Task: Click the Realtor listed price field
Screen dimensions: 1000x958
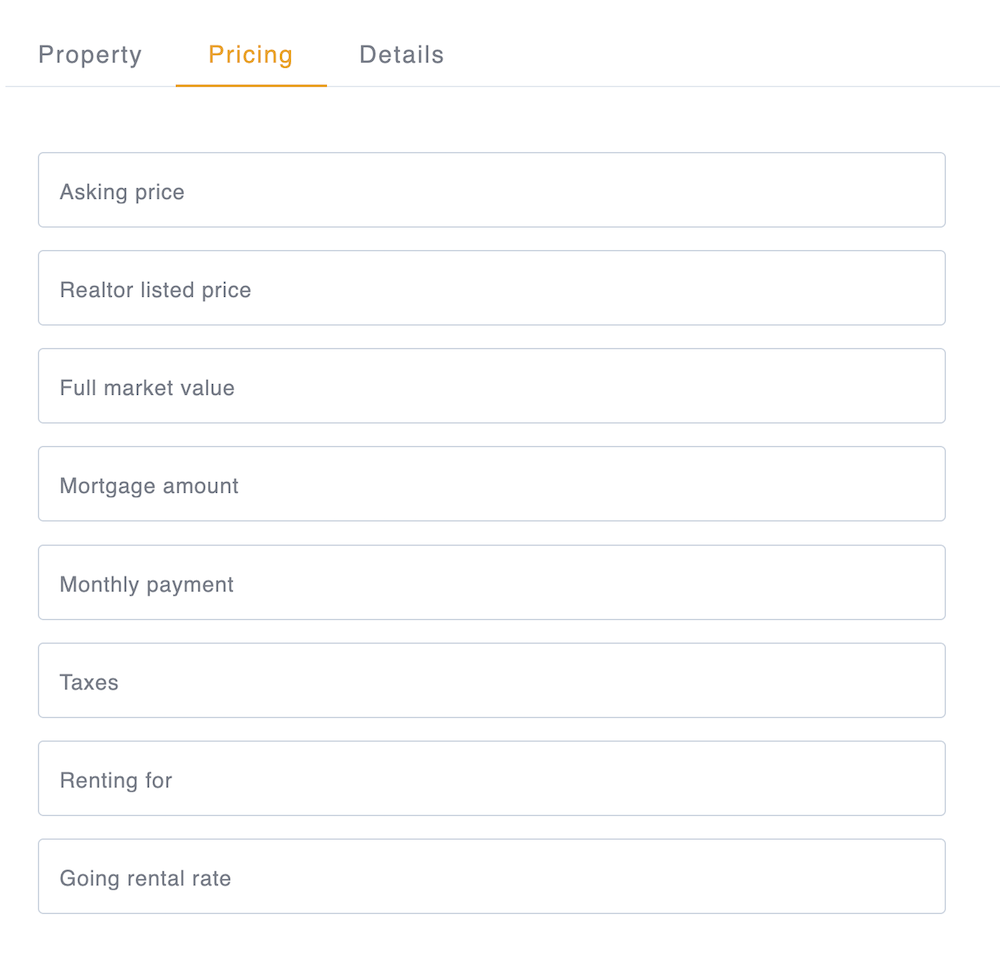Action: click(x=492, y=288)
